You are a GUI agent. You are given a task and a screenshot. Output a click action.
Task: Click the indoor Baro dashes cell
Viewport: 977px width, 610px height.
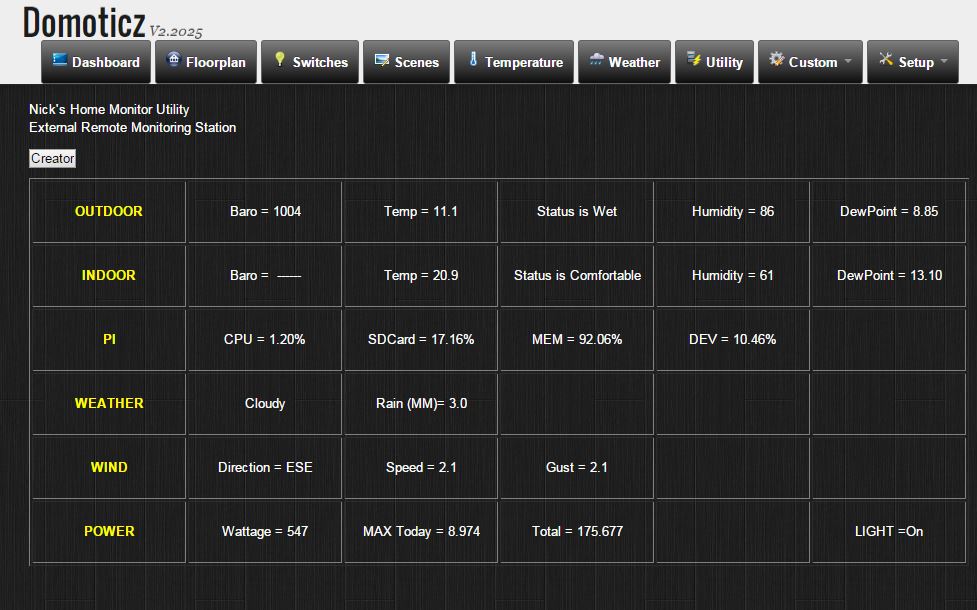[265, 275]
